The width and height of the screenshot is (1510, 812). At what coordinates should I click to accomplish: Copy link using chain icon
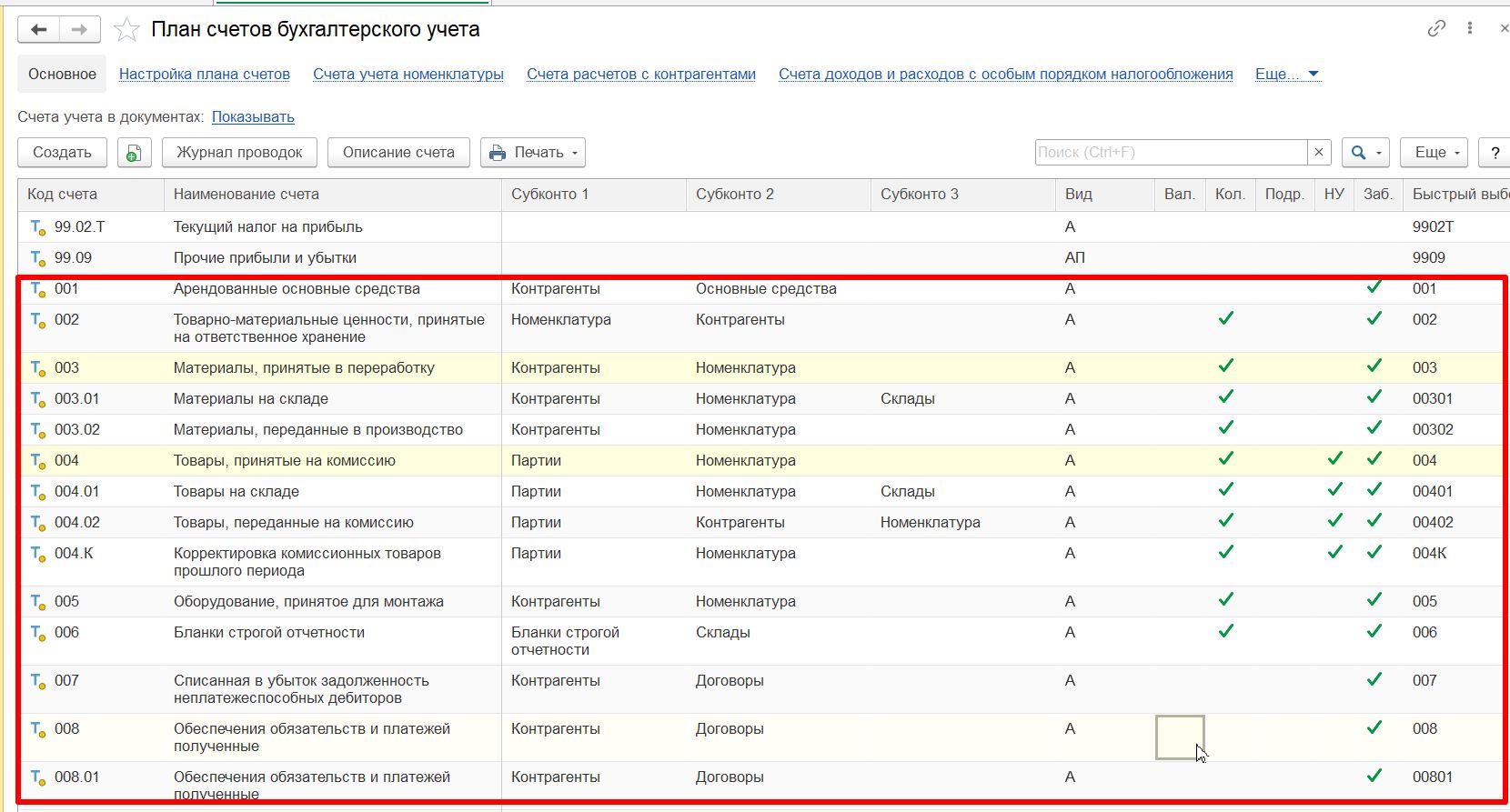click(x=1436, y=29)
